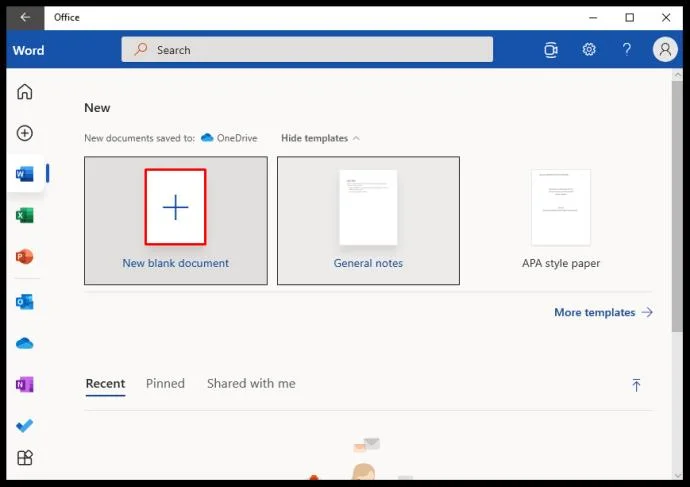
Task: Click the General notes template label
Action: click(x=368, y=263)
